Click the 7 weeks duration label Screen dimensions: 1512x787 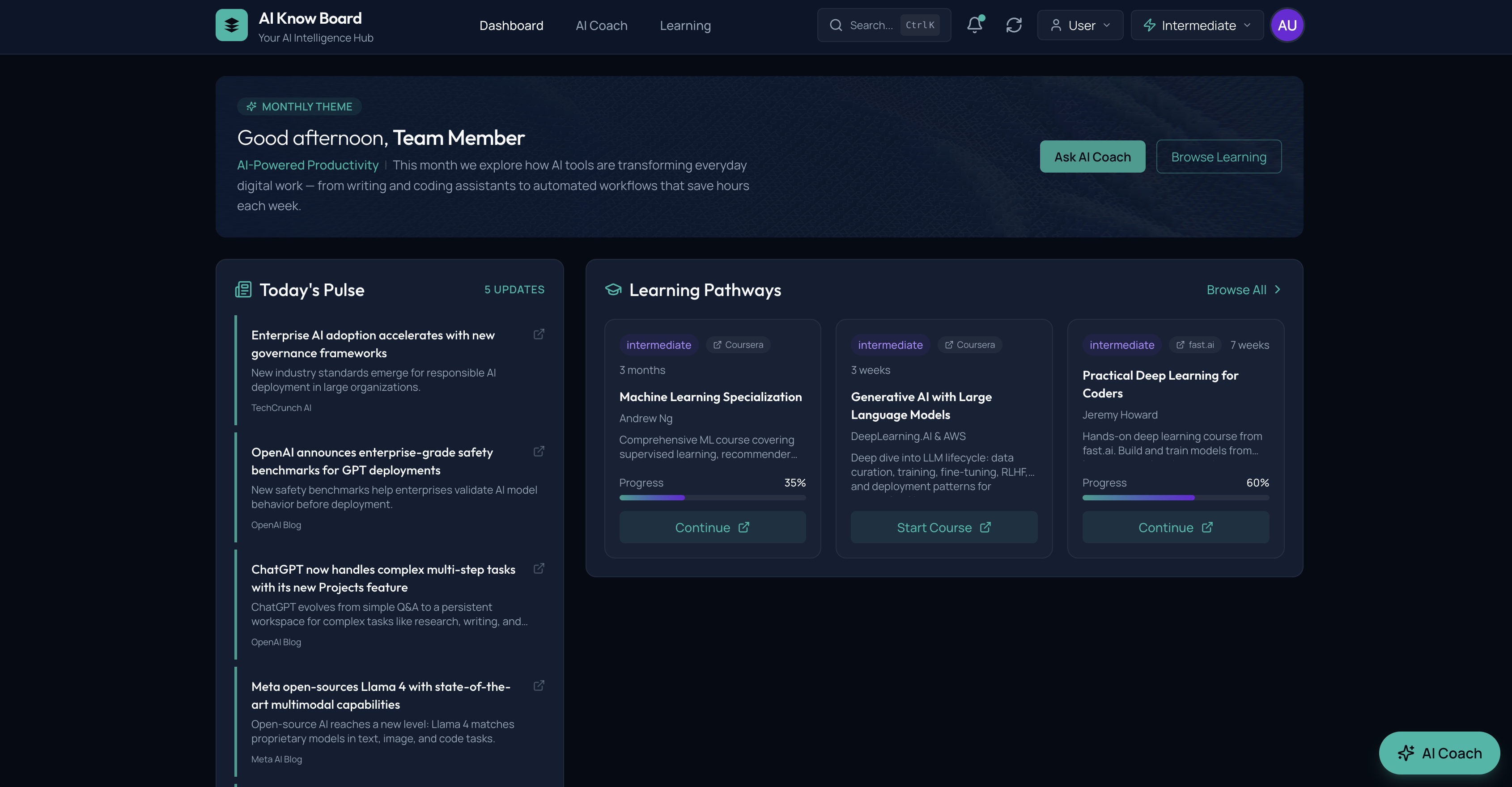pos(1249,345)
